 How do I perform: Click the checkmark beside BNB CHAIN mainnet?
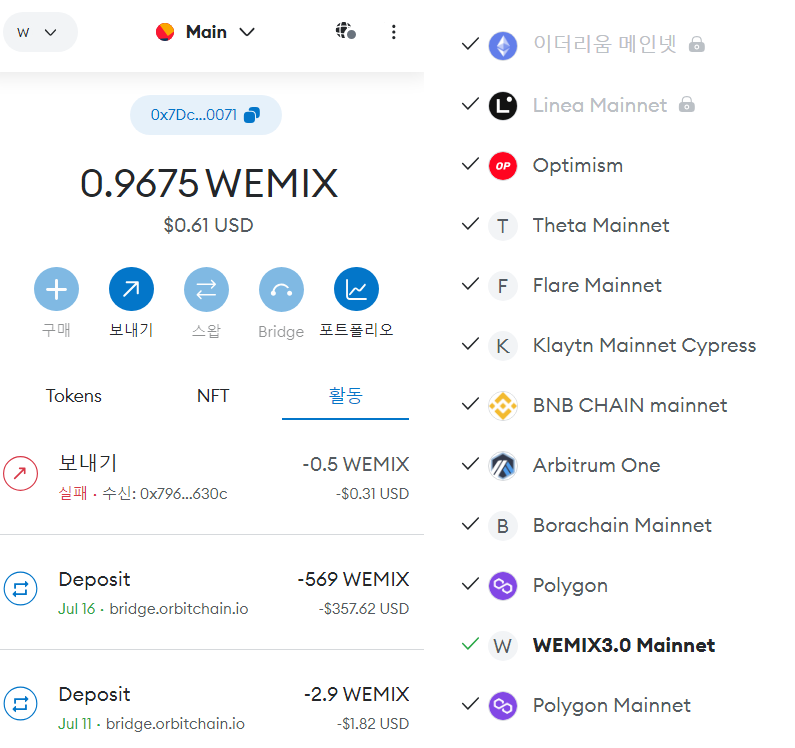click(471, 404)
